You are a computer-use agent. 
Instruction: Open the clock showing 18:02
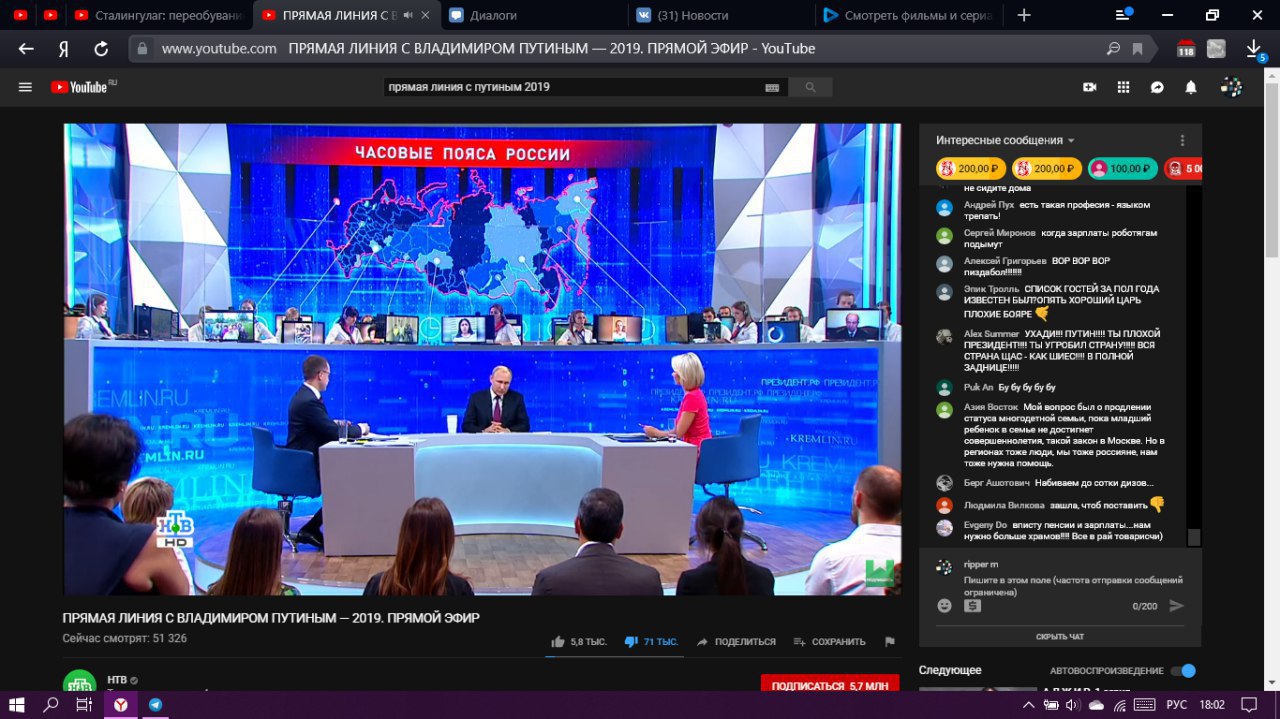click(x=1212, y=705)
